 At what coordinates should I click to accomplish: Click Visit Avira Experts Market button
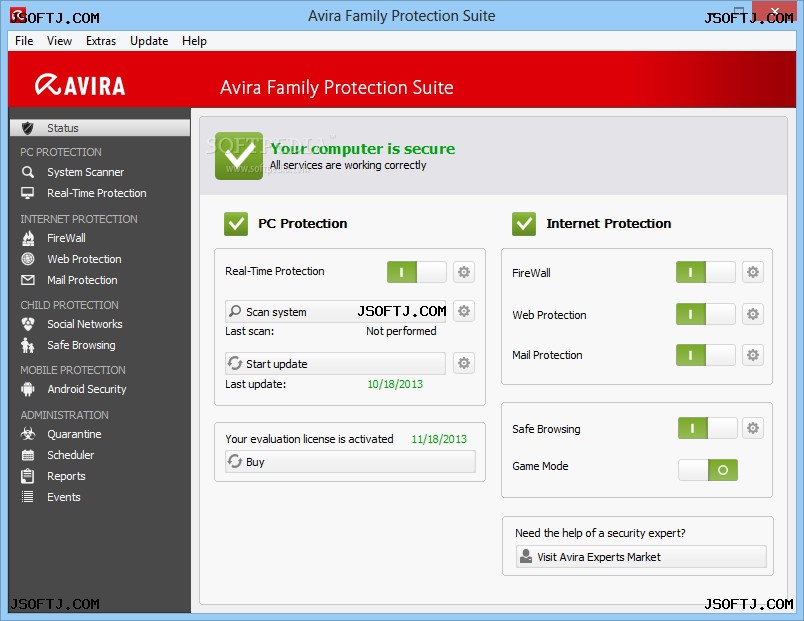[x=641, y=556]
